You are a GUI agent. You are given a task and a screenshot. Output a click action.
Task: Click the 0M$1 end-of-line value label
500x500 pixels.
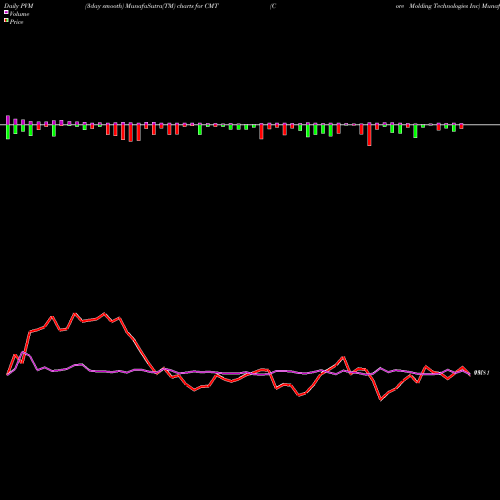(x=481, y=373)
